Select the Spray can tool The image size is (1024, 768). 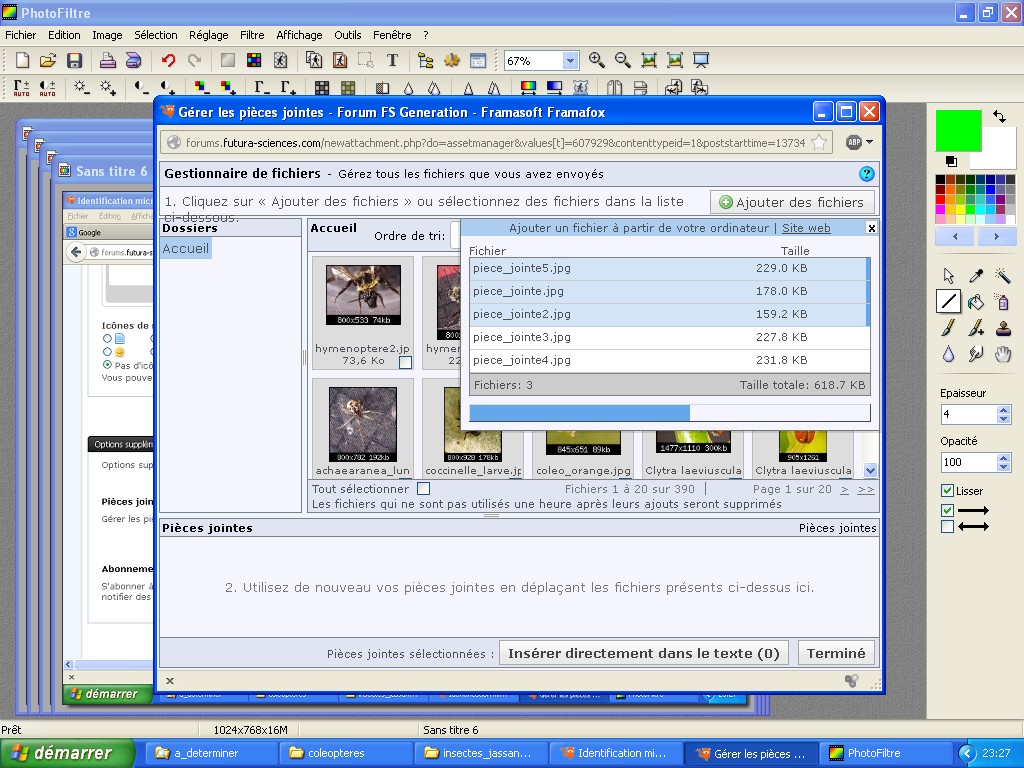point(1002,301)
